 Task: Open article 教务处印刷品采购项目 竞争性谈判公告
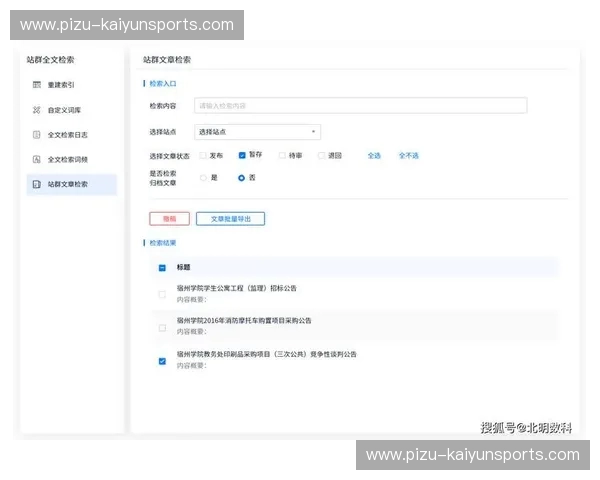tap(266, 354)
